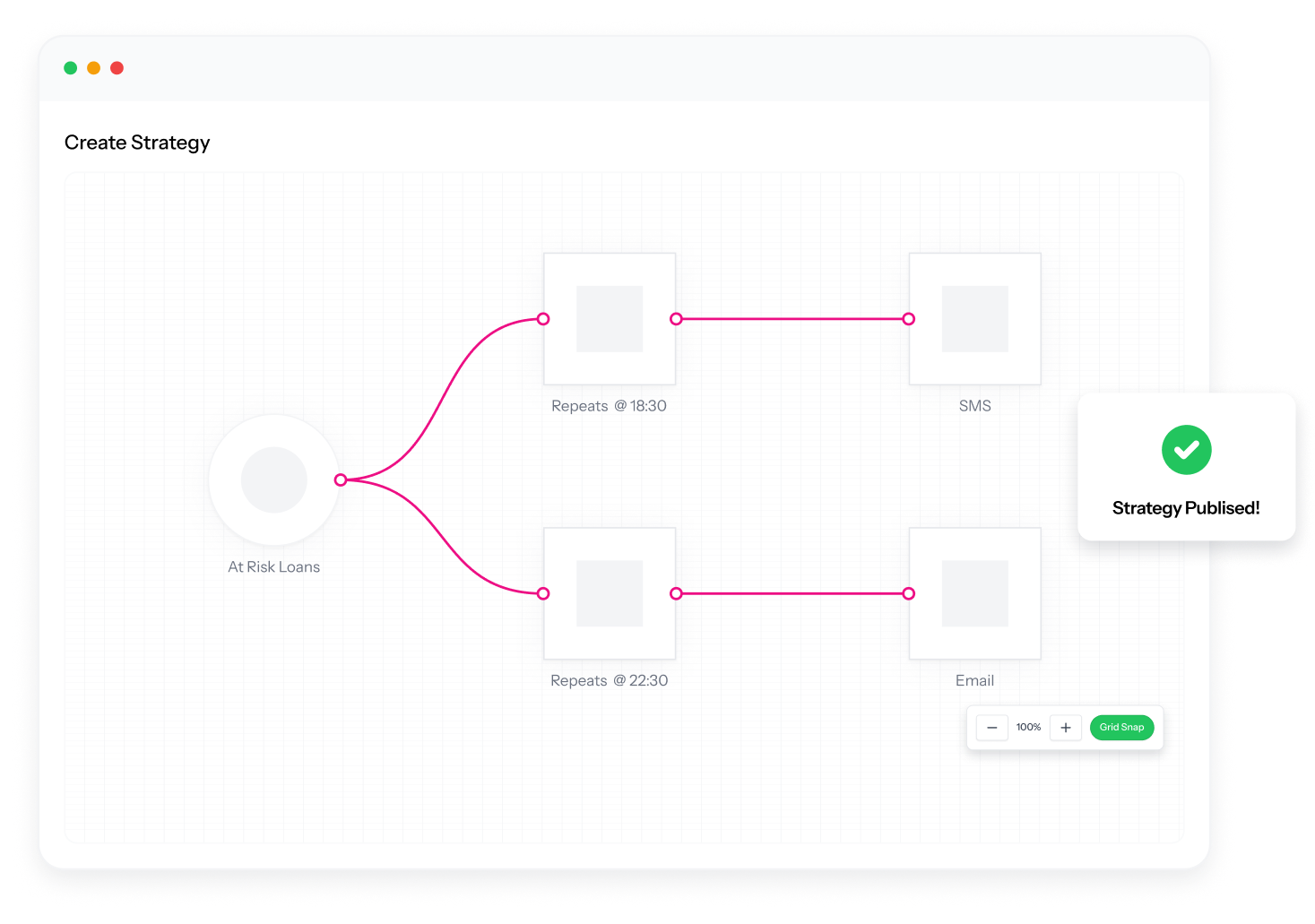Click the output port of Repeats @ 18:30
Viewport: 1315px width, 924px height.
[677, 319]
